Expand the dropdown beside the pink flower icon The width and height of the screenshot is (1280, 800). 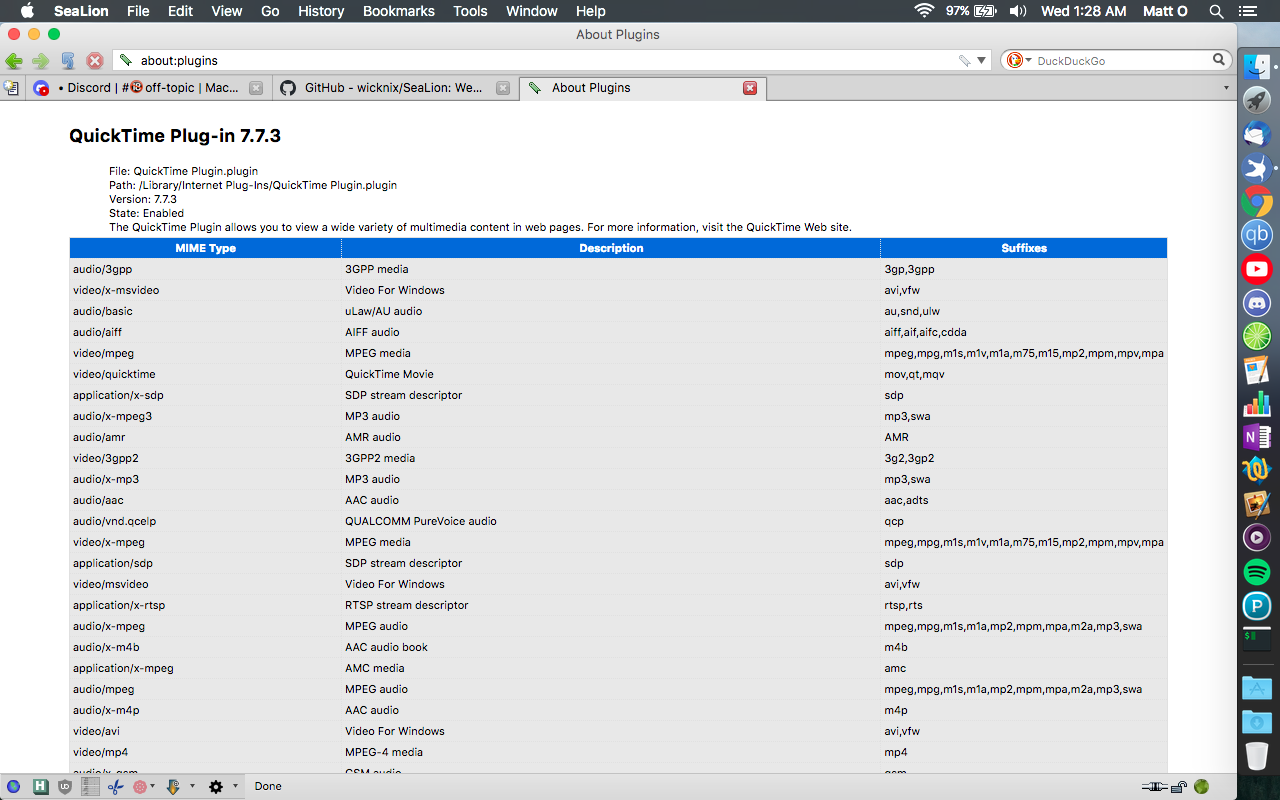(152, 787)
